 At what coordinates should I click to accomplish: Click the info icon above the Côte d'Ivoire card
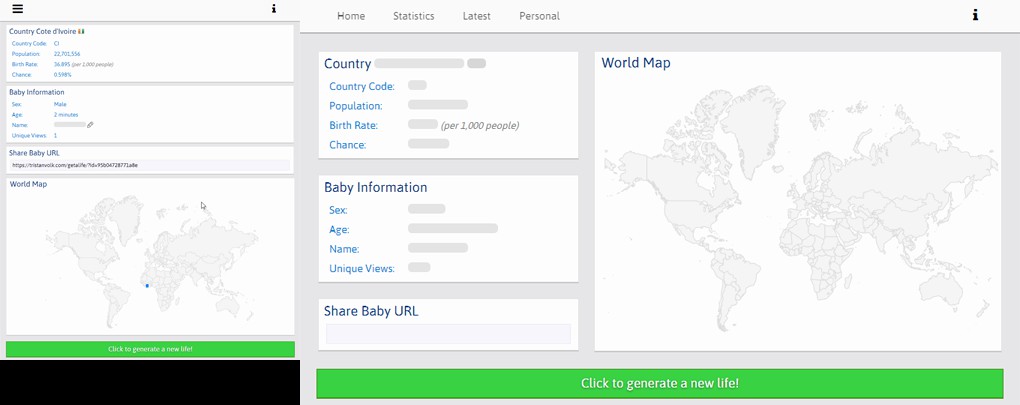tap(274, 9)
